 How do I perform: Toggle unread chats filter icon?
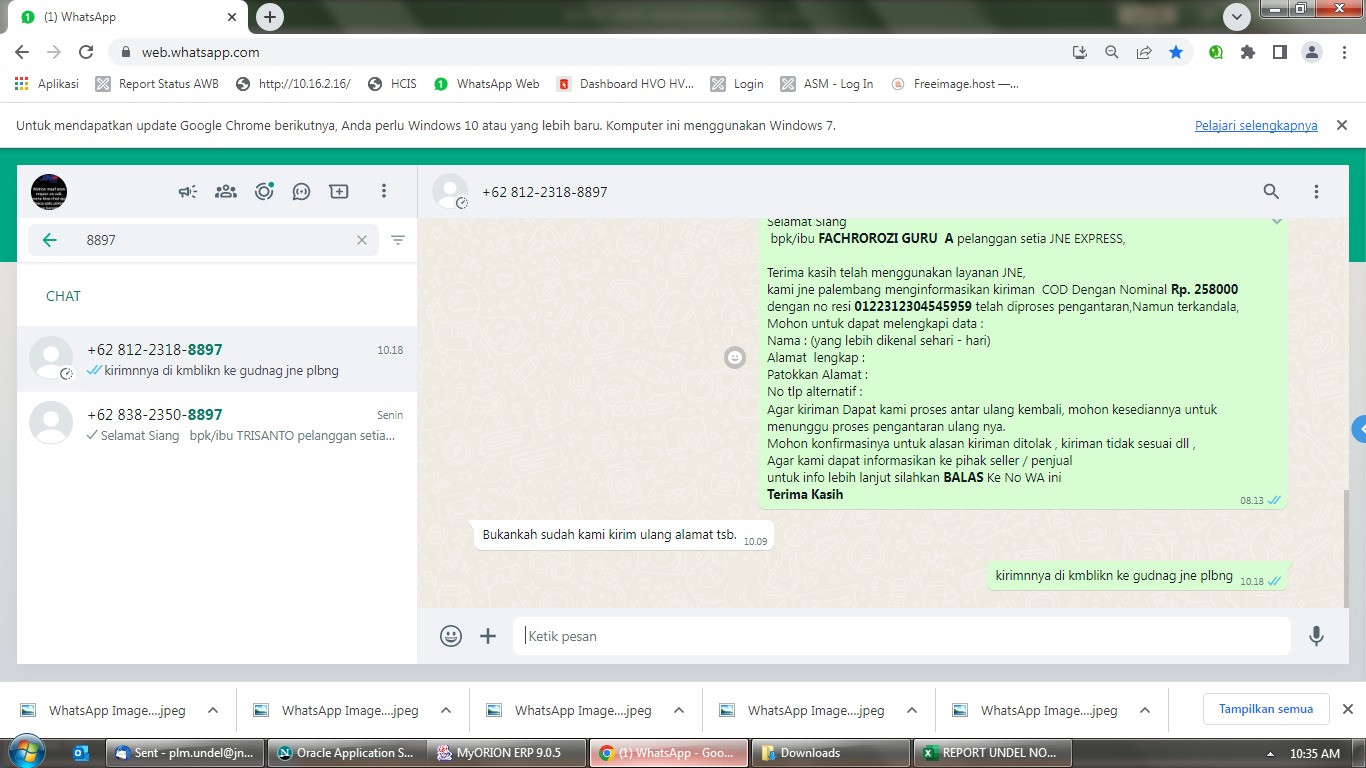[398, 240]
